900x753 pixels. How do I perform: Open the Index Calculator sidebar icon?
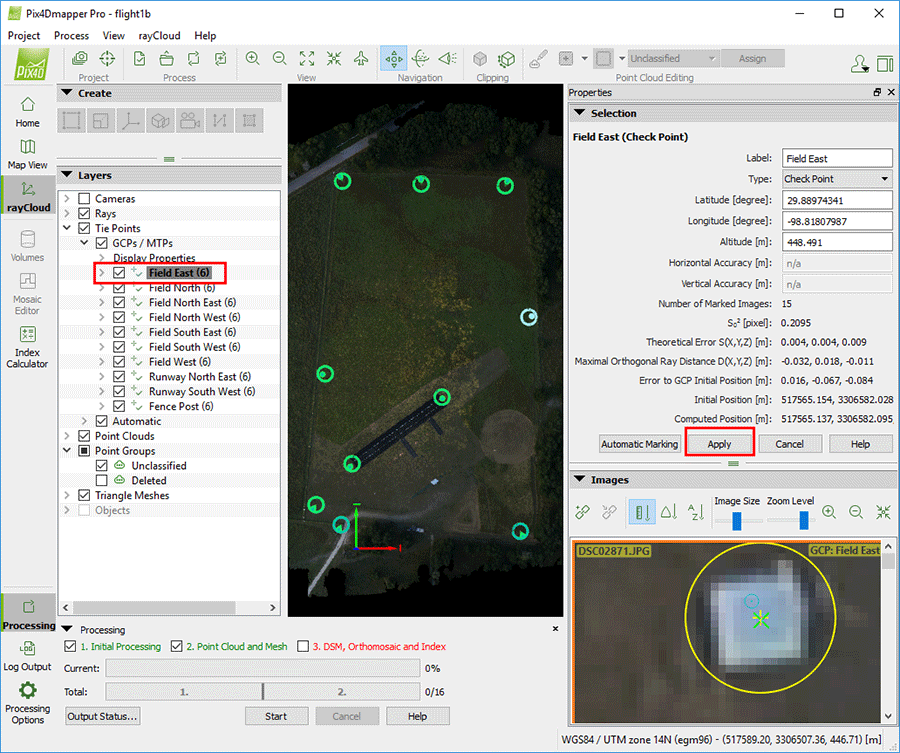point(27,345)
